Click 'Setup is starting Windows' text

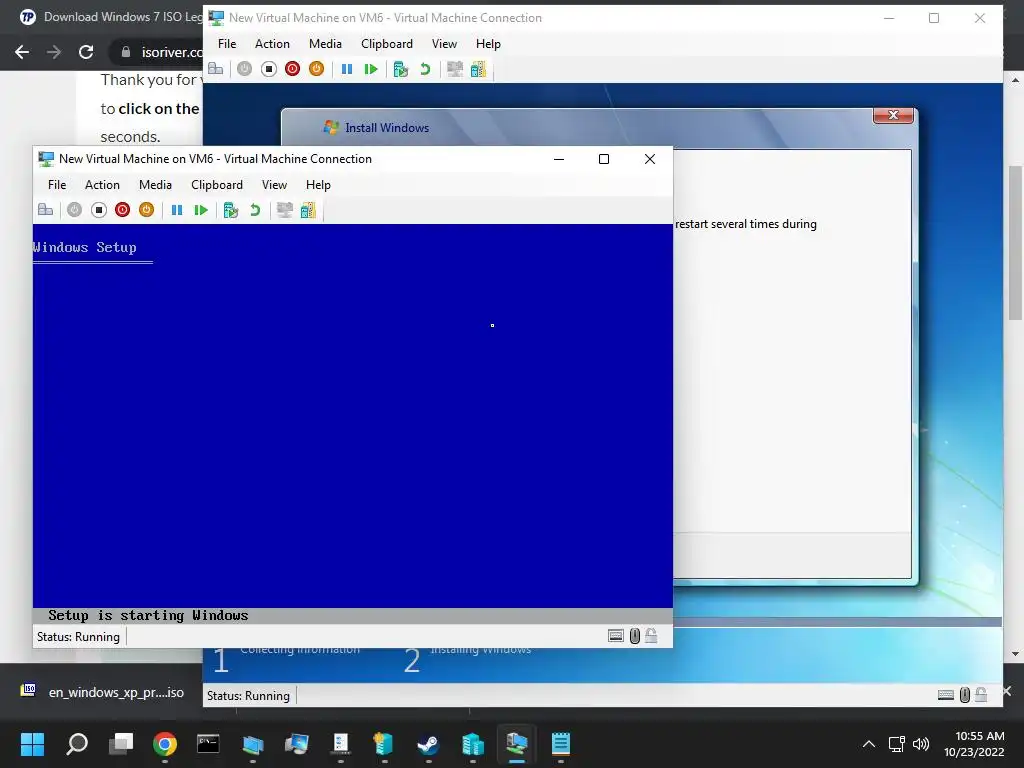148,615
